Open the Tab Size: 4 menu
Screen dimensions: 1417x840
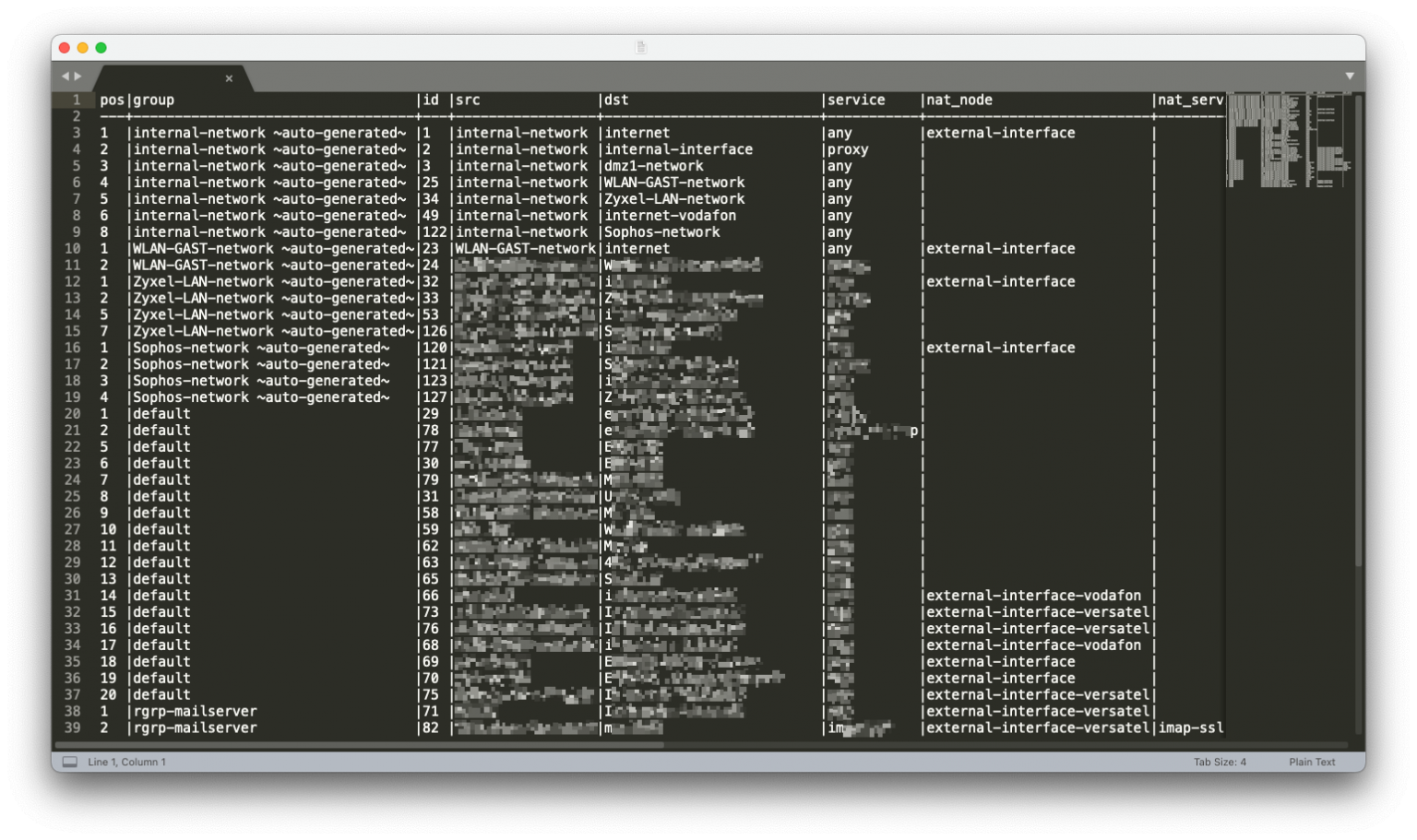(x=1220, y=762)
